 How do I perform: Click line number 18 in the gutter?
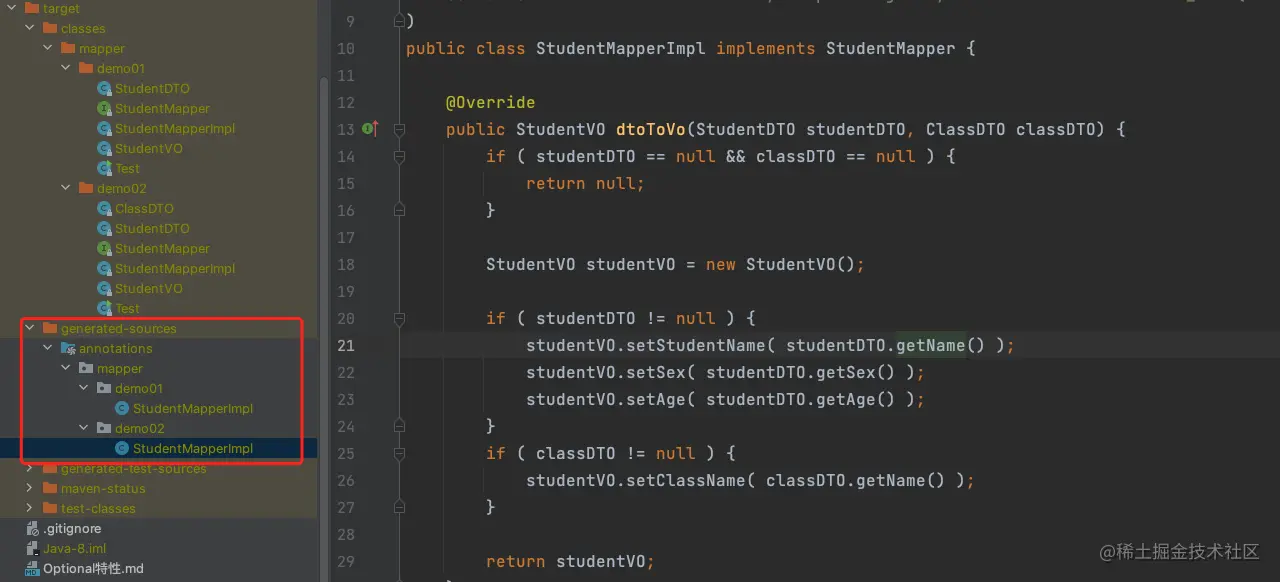(346, 264)
